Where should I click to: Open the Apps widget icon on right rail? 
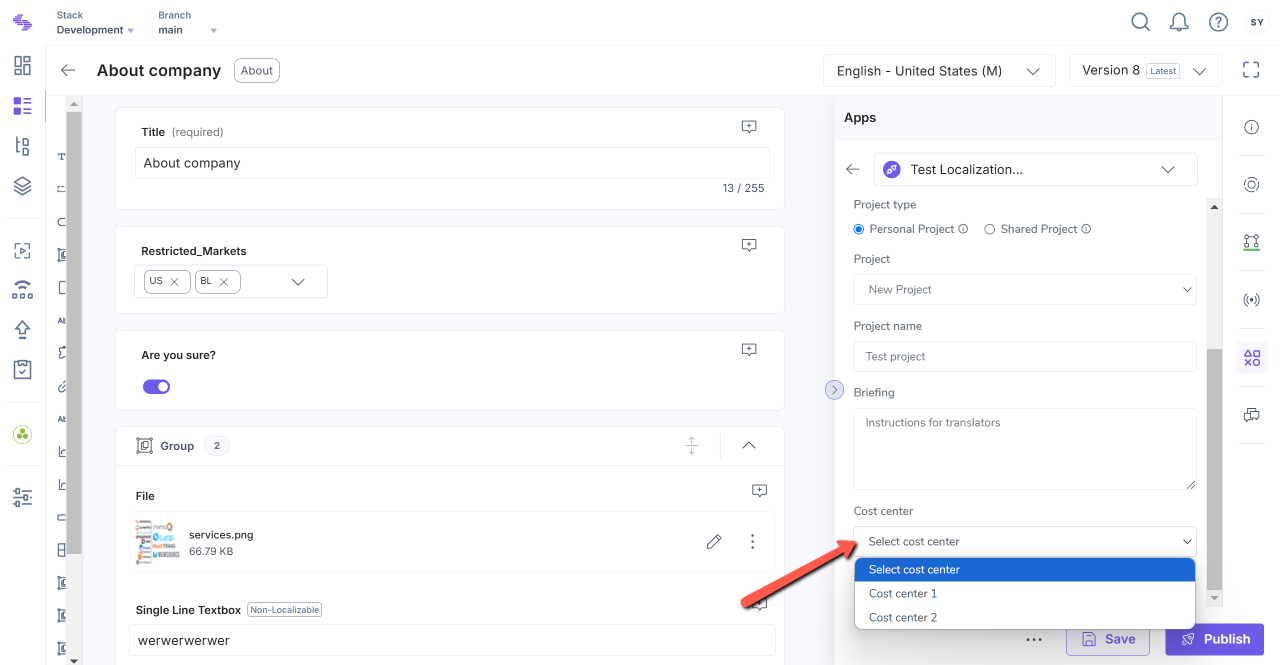pos(1251,357)
